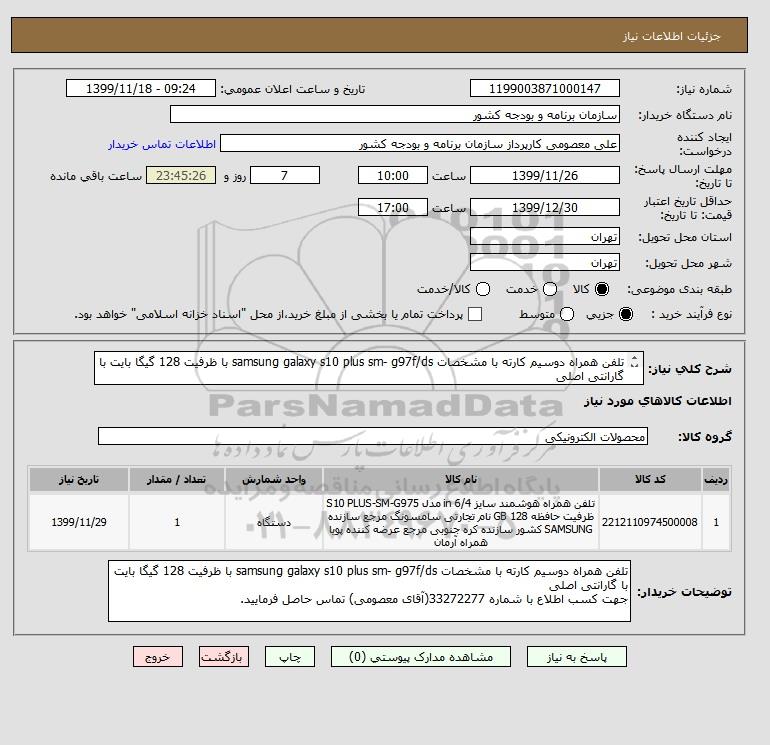Click the remaining days field showing 7
This screenshot has width=770, height=745.
tap(285, 175)
